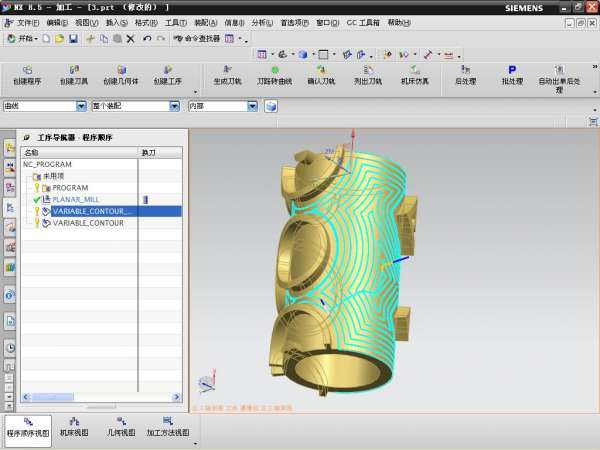
Task: Switch to 程序顺序视图 (Program Order View)
Action: click(28, 431)
